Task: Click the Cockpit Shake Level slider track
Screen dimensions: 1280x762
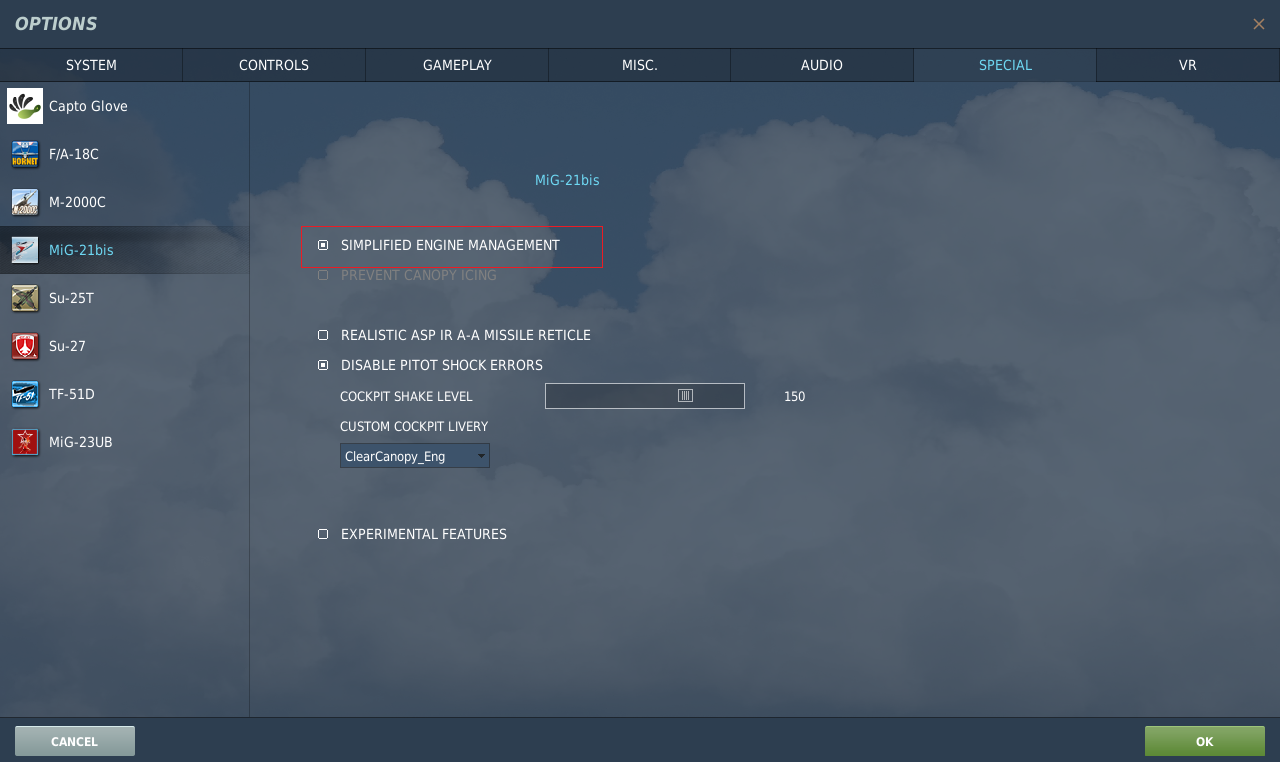Action: pyautogui.click(x=645, y=396)
